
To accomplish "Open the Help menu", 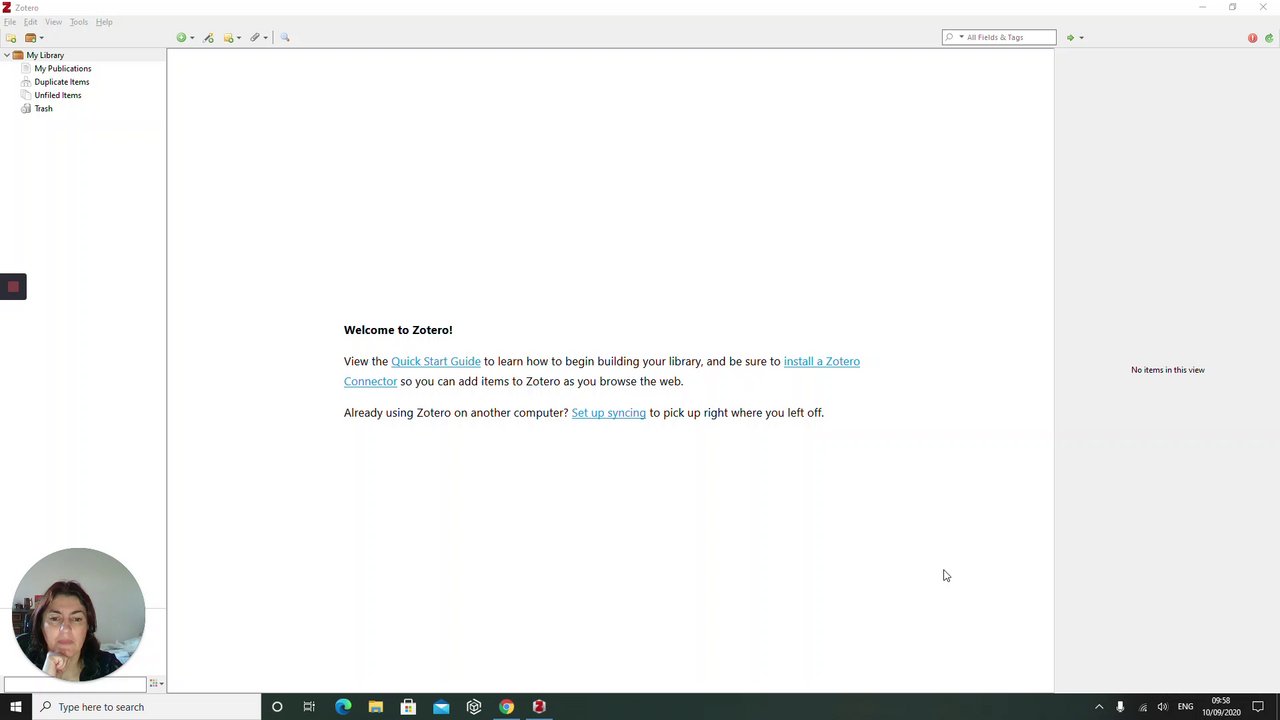I will point(104,22).
